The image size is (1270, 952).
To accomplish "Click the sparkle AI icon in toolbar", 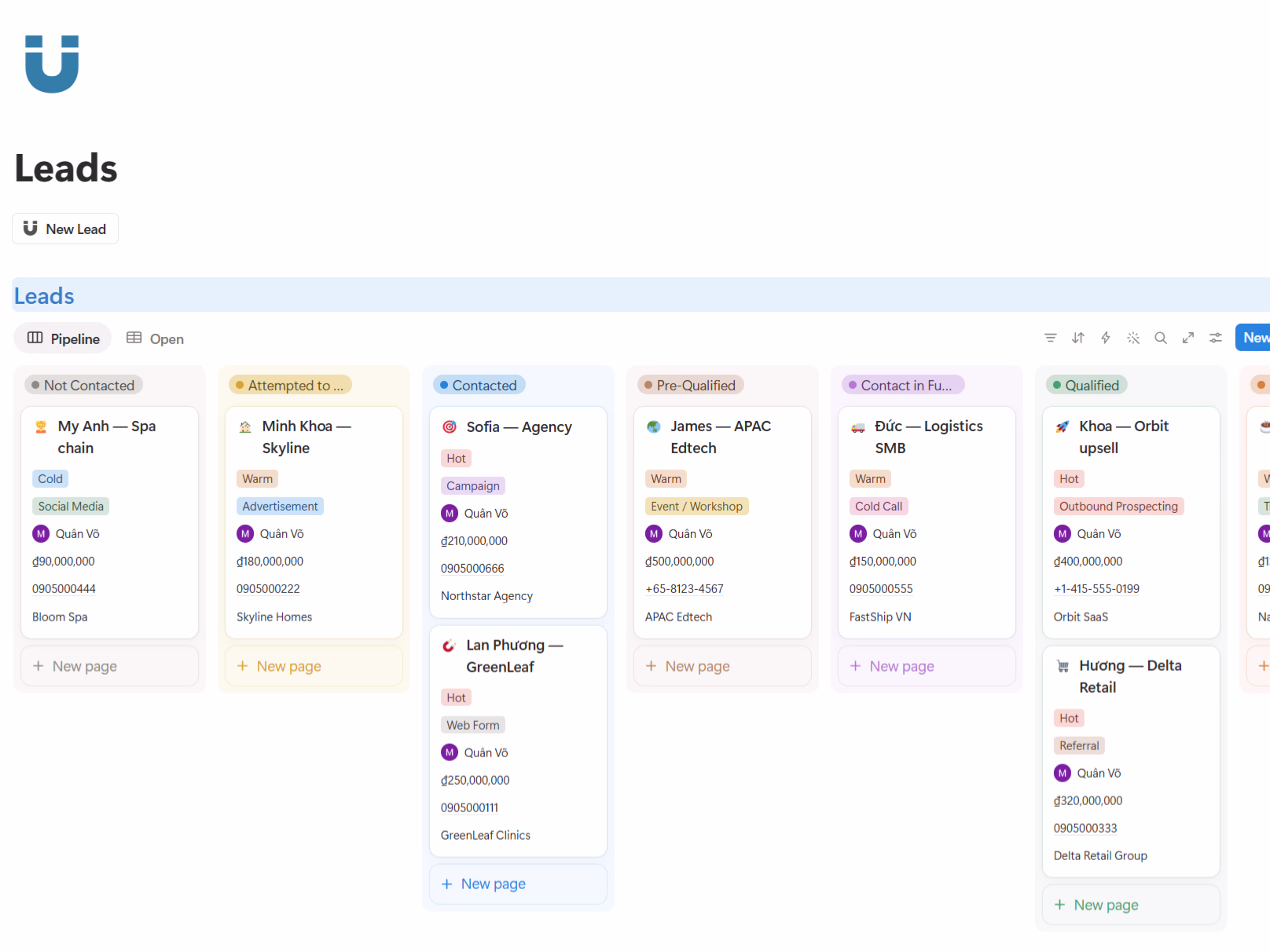I will [1133, 338].
